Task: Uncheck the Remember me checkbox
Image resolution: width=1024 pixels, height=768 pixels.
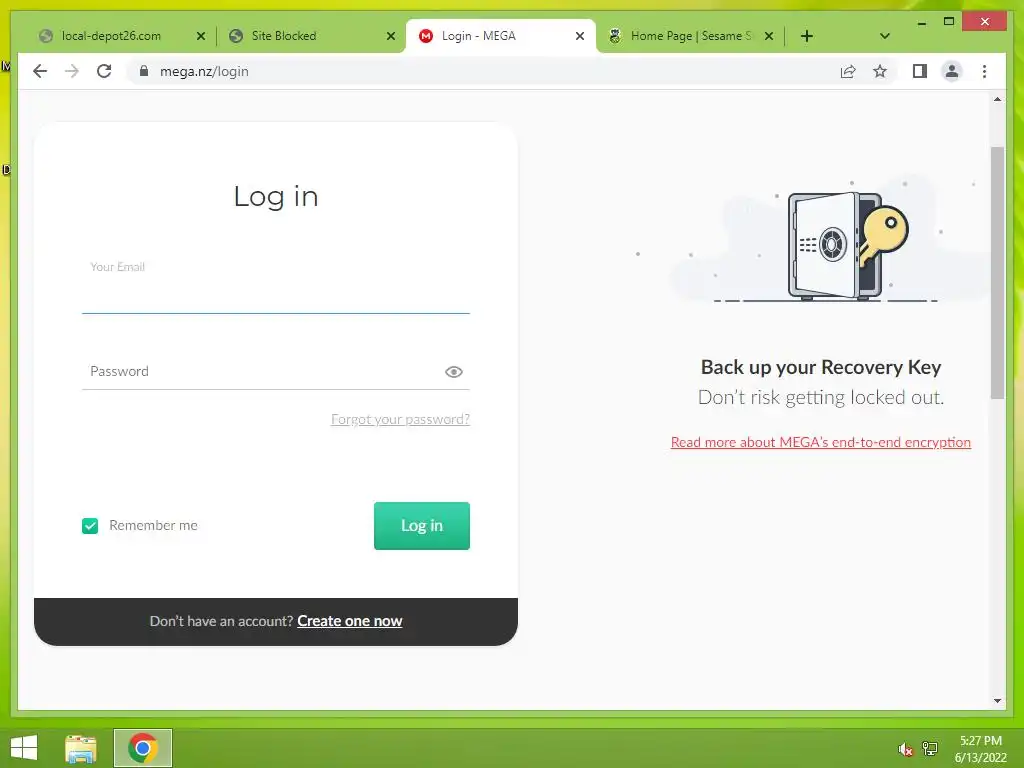Action: pos(90,526)
